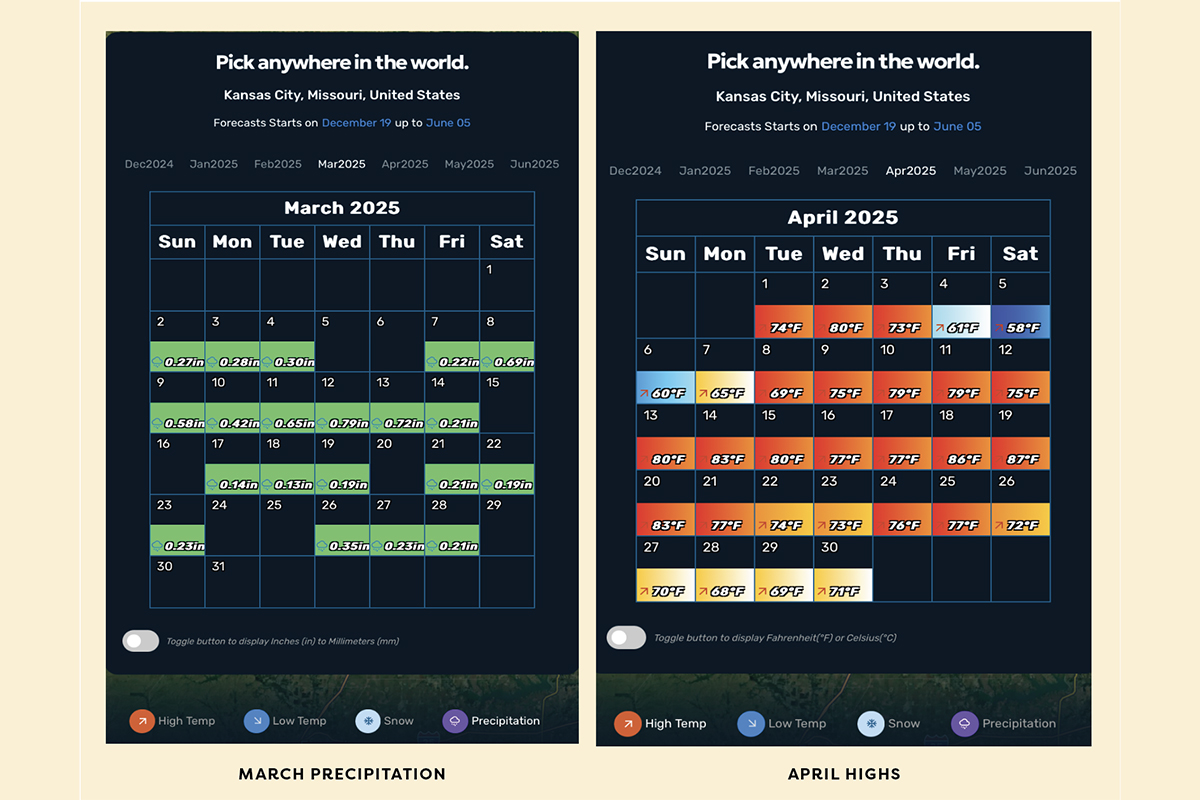Viewport: 1200px width, 800px height.
Task: Select Snow icon in right panel
Action: [871, 724]
